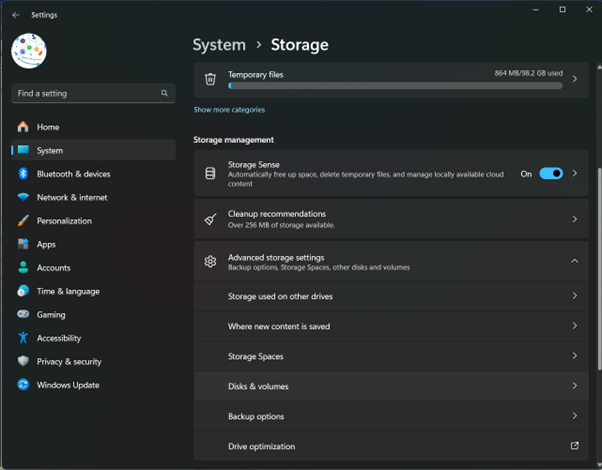Turn off the Storage Sense toggle

(x=551, y=173)
